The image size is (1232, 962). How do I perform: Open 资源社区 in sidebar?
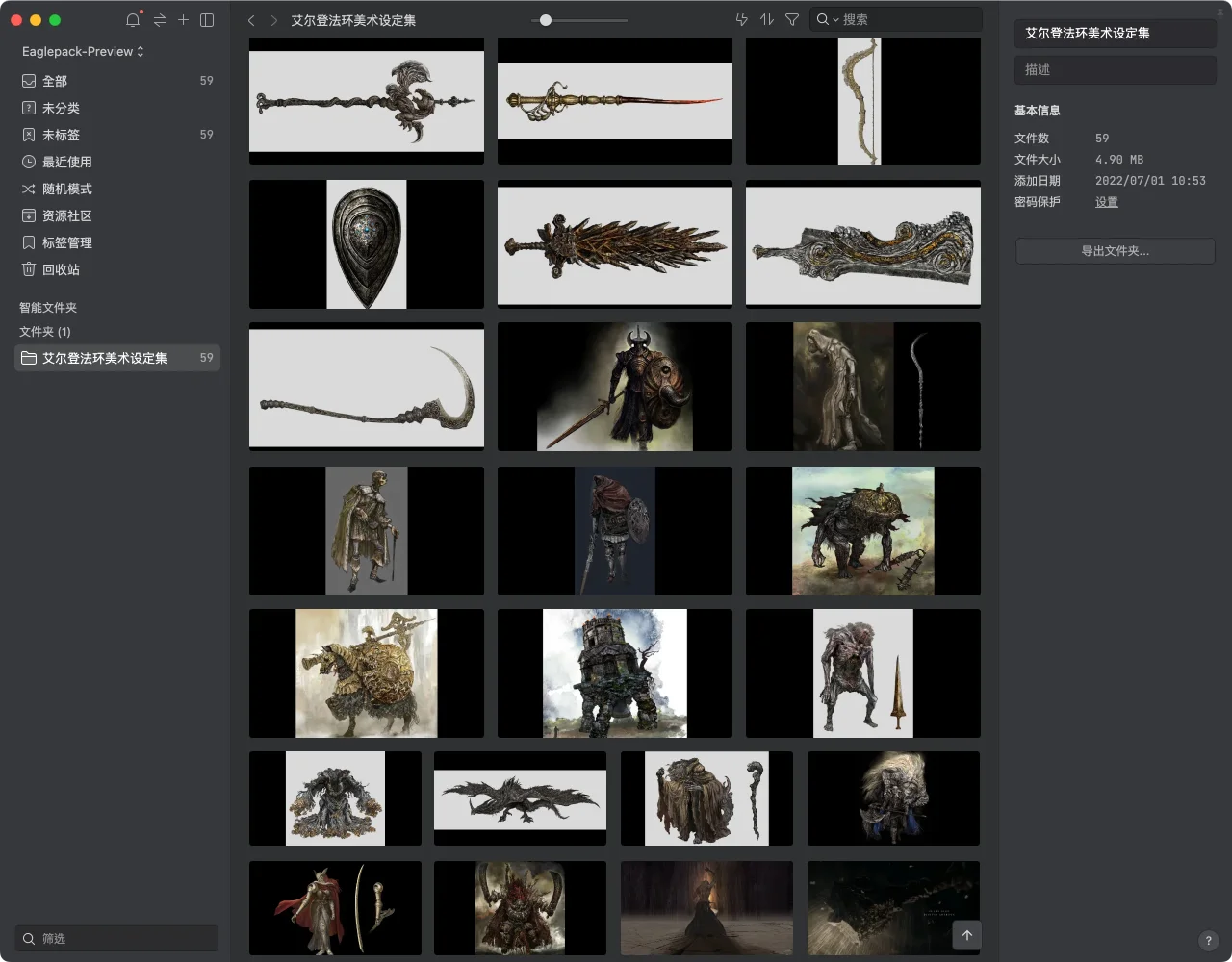pyautogui.click(x=117, y=215)
